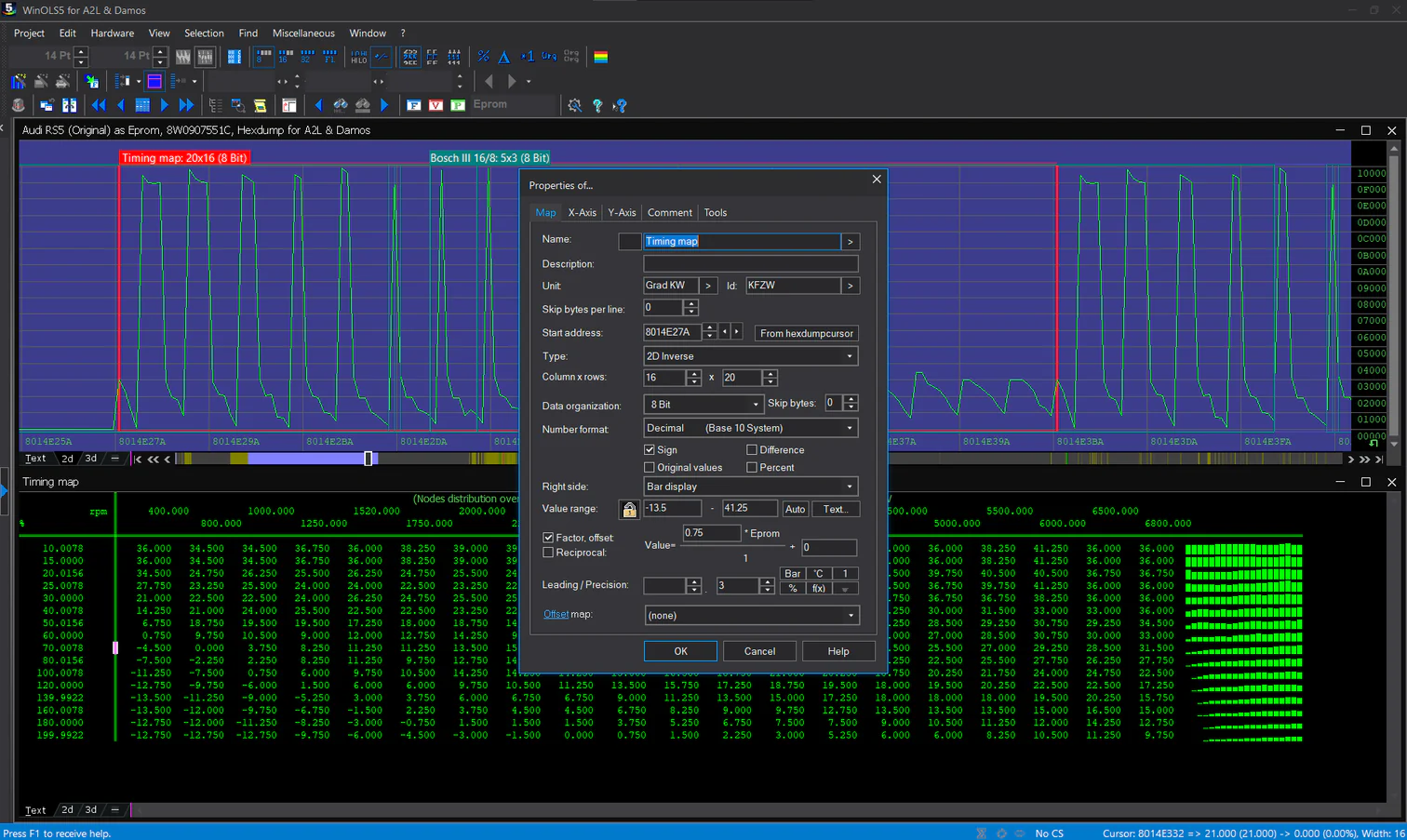Viewport: 1407px width, 840px height.
Task: Click the Auto value range button
Action: (795, 509)
